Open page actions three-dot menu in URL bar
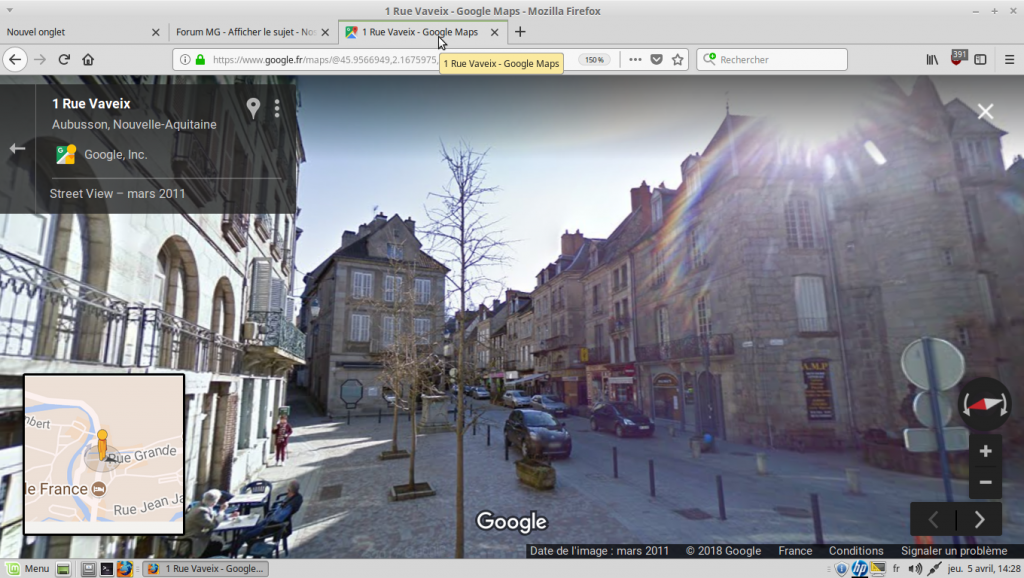 click(x=635, y=59)
